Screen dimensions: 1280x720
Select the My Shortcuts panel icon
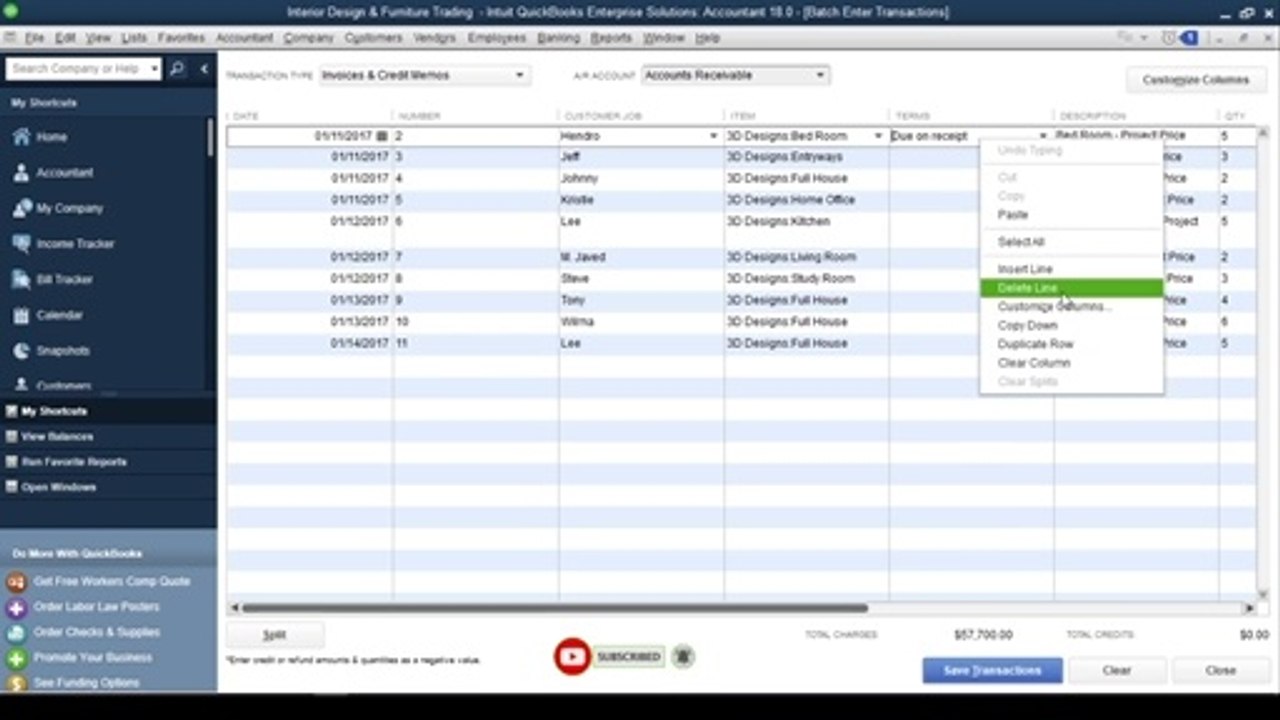click(11, 411)
